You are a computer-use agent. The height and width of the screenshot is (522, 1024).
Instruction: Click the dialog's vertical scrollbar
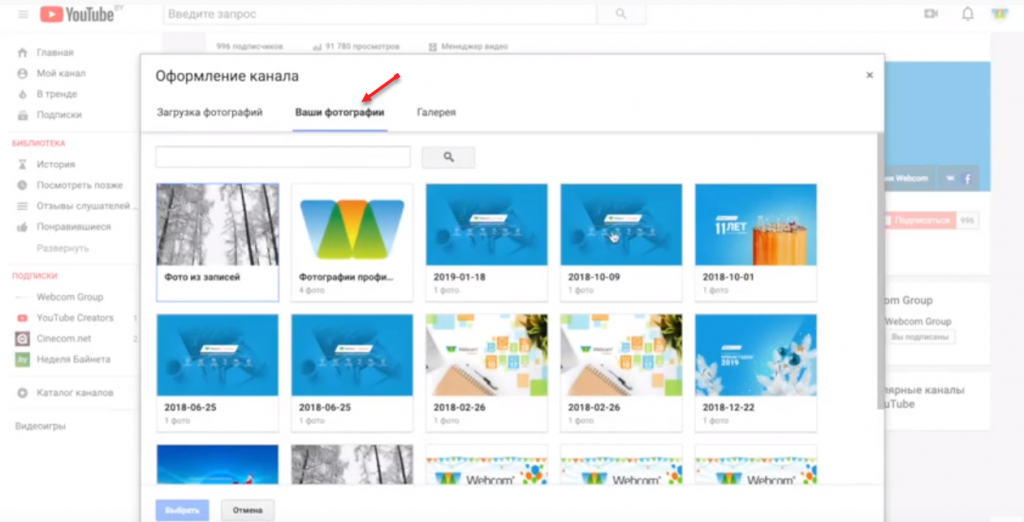coord(880,270)
